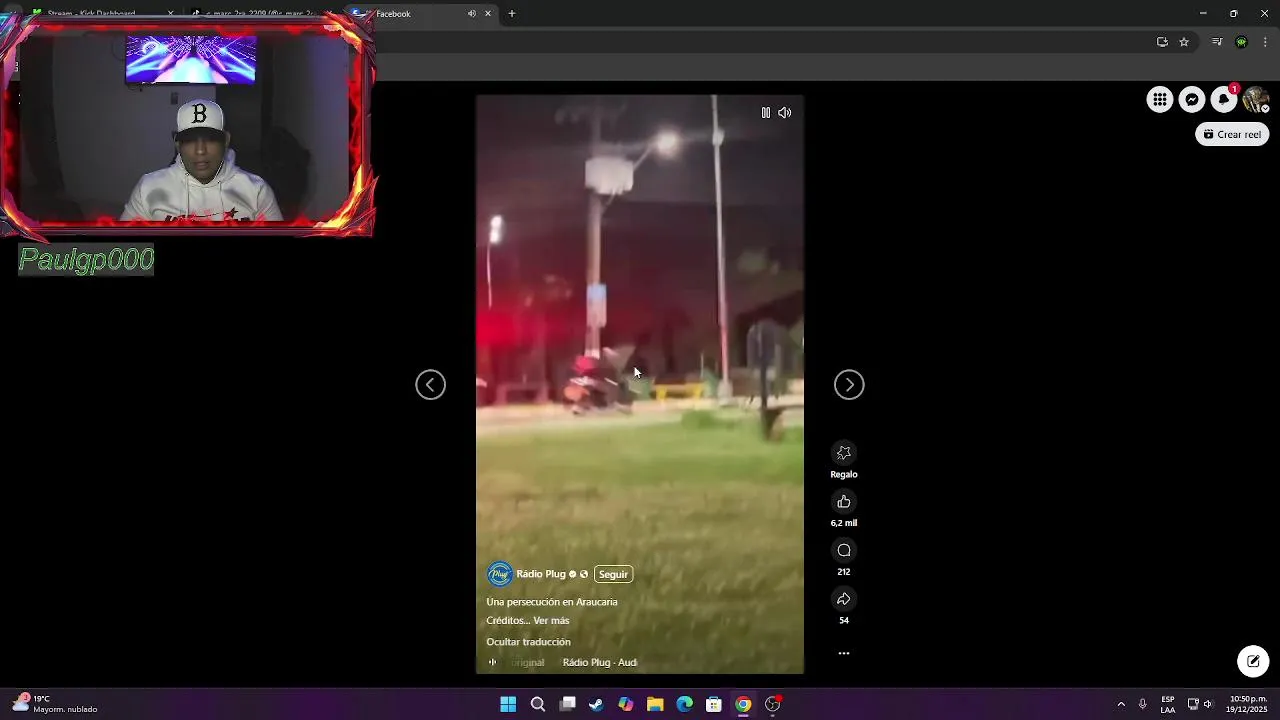Go to the previous reel

pos(431,385)
